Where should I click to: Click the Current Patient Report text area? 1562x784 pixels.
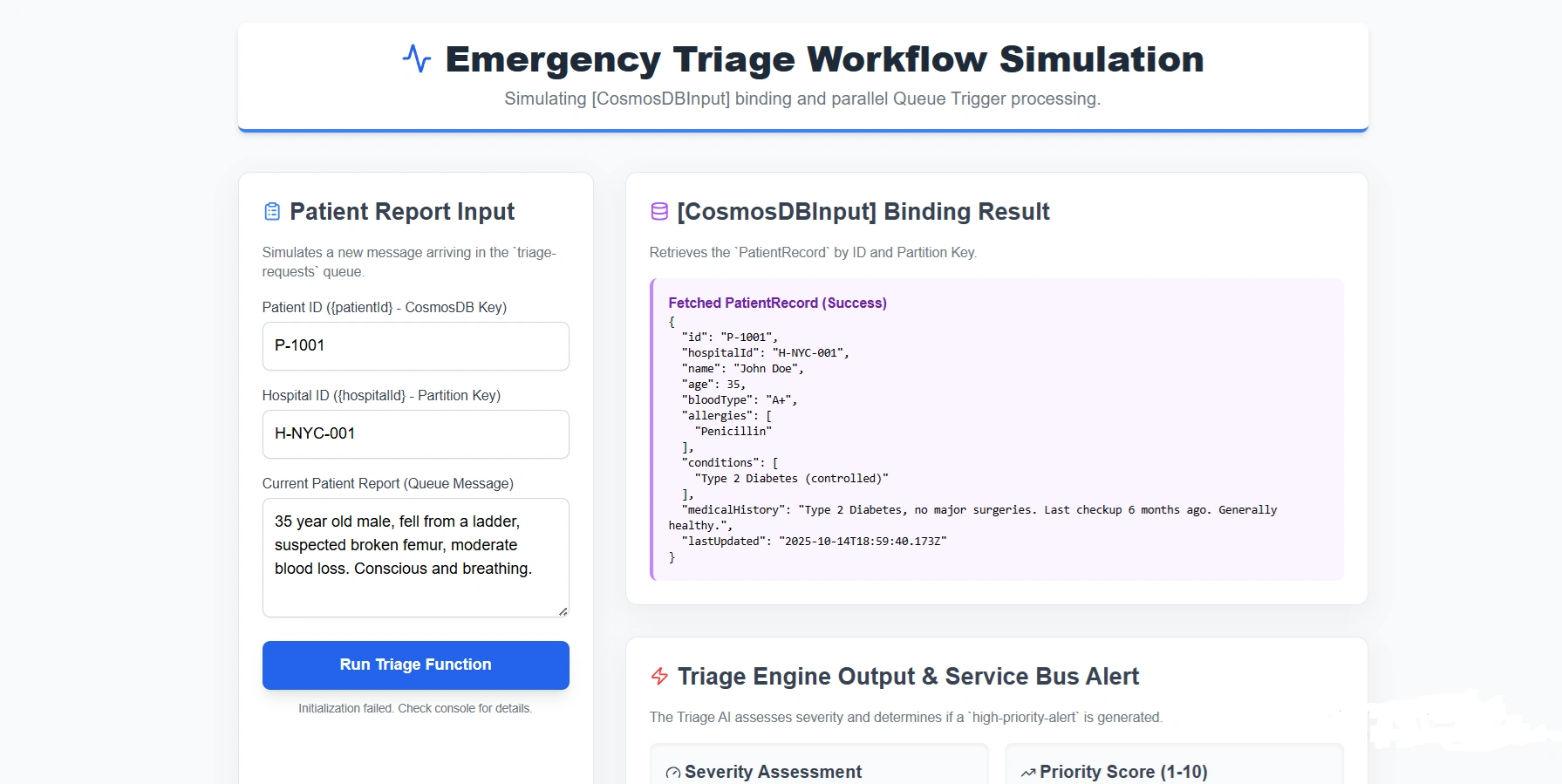point(415,558)
